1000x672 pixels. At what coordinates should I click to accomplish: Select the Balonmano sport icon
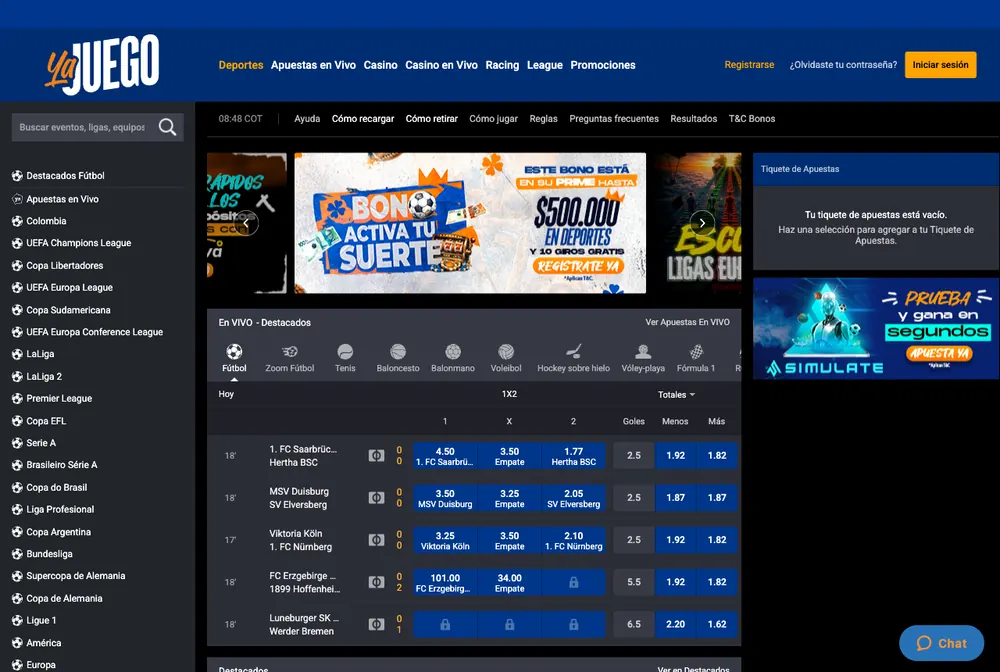[453, 351]
